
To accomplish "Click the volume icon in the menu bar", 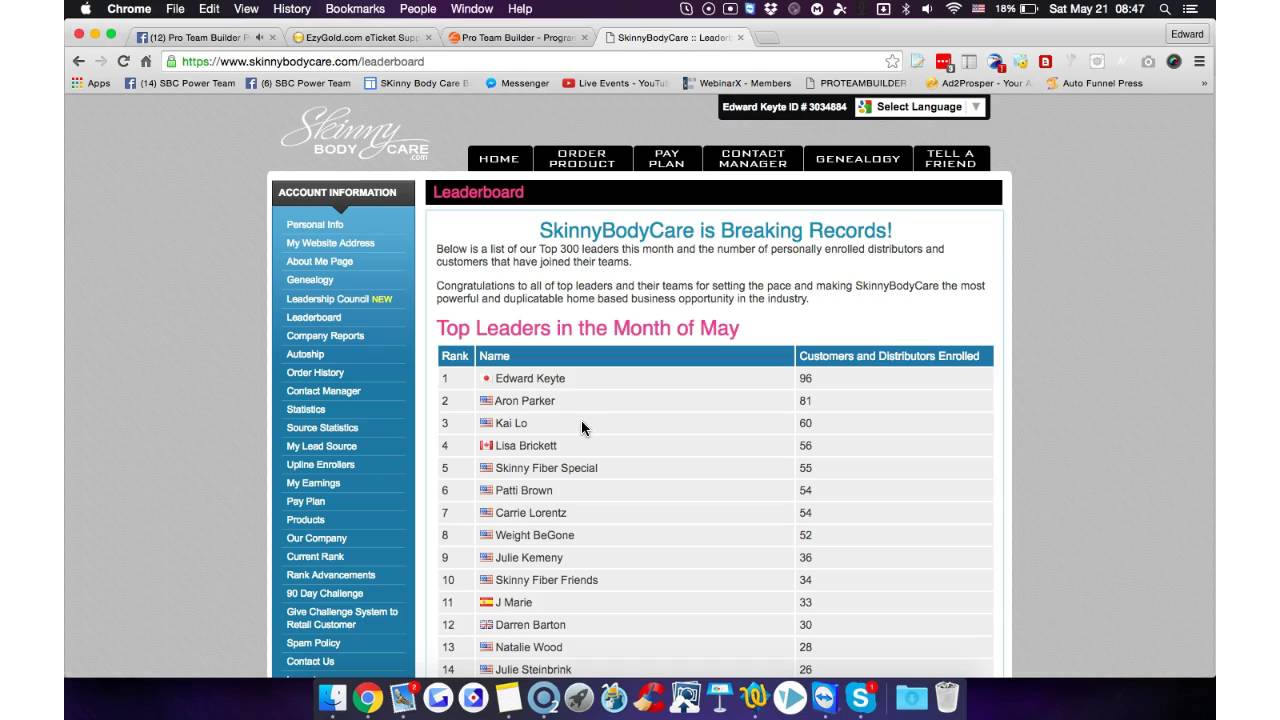I will (928, 9).
